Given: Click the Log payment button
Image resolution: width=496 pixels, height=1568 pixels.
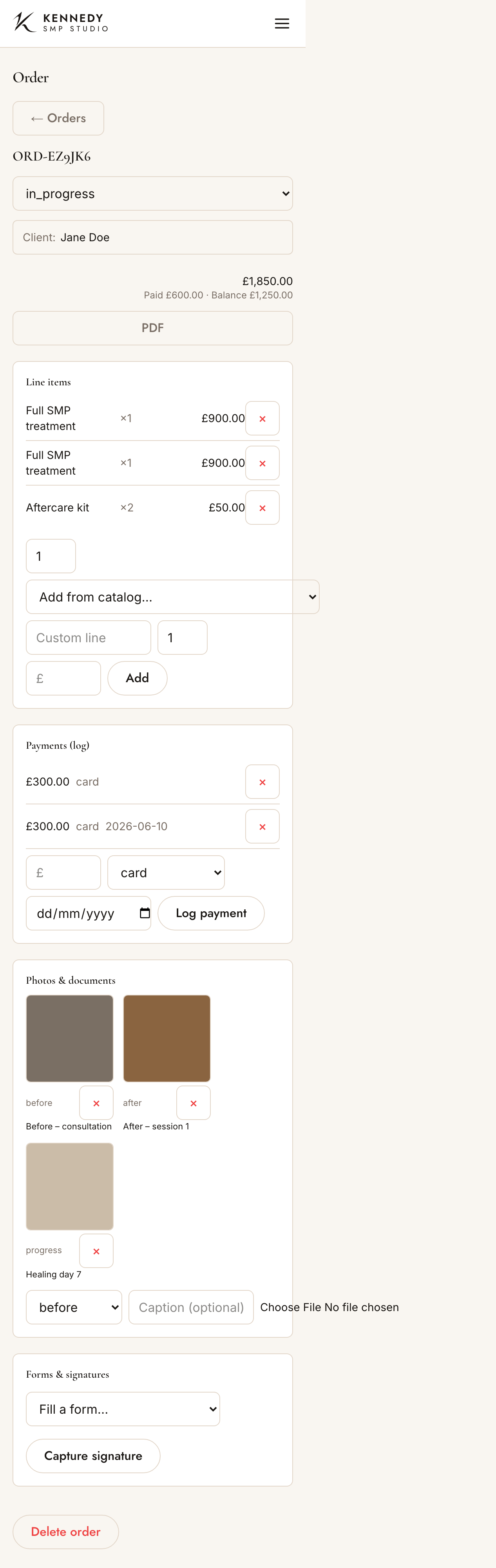Looking at the screenshot, I should (x=211, y=913).
